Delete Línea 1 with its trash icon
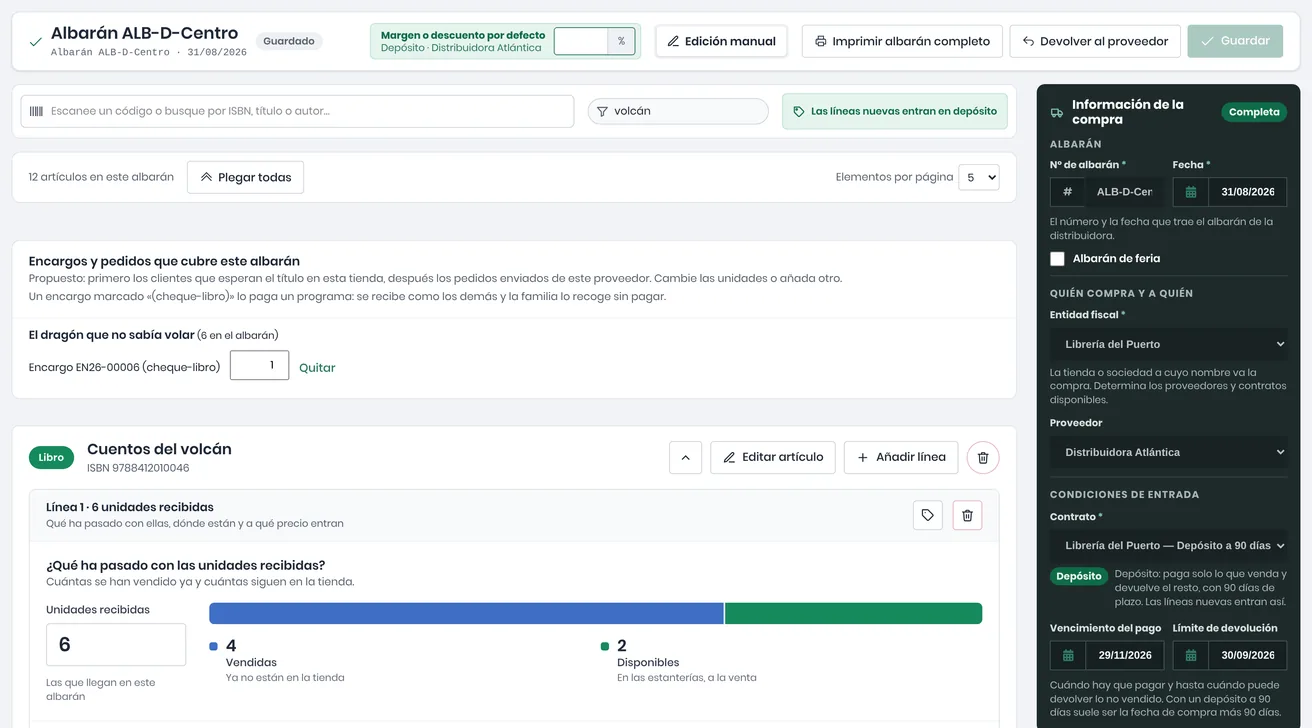1312x728 pixels. (x=967, y=515)
